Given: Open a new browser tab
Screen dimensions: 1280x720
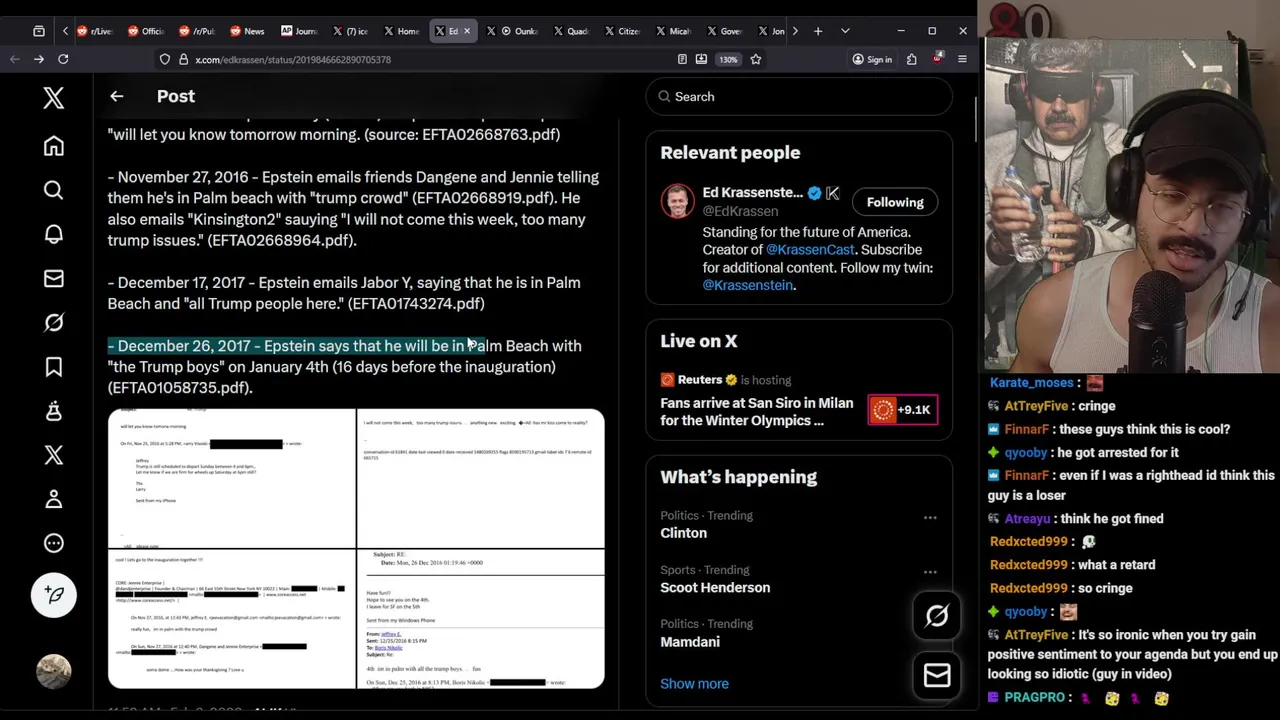Looking at the screenshot, I should point(817,31).
